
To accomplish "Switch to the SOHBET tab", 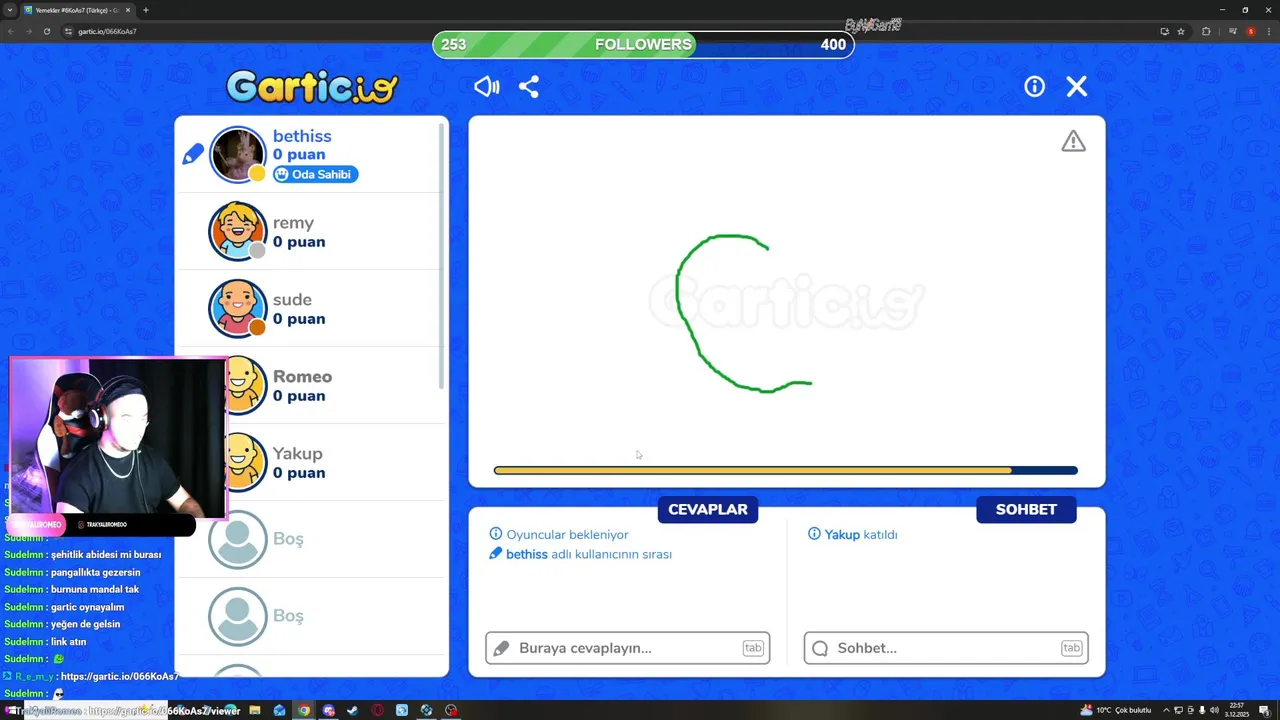I will click(1026, 509).
